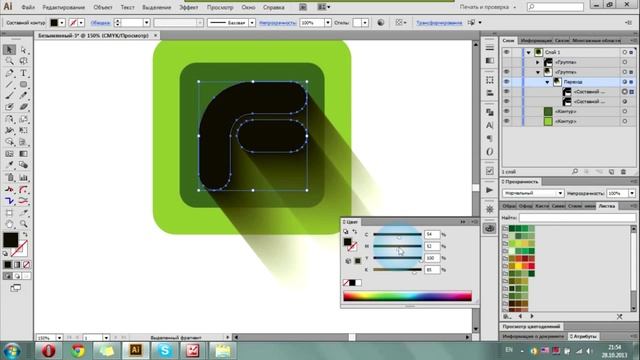This screenshot has height=360, width=640.
Task: Select the Blob Brush tool
Action: pyautogui.click(x=9, y=107)
